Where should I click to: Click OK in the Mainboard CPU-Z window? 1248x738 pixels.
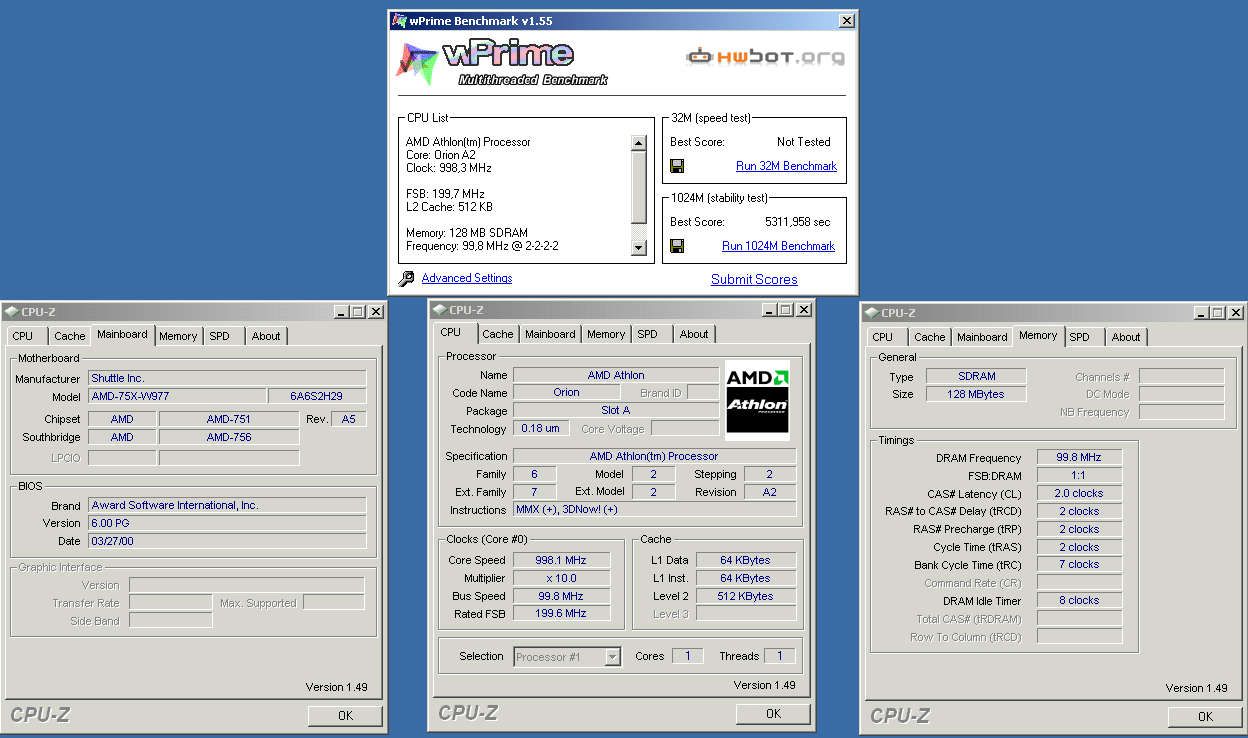pyautogui.click(x=345, y=716)
